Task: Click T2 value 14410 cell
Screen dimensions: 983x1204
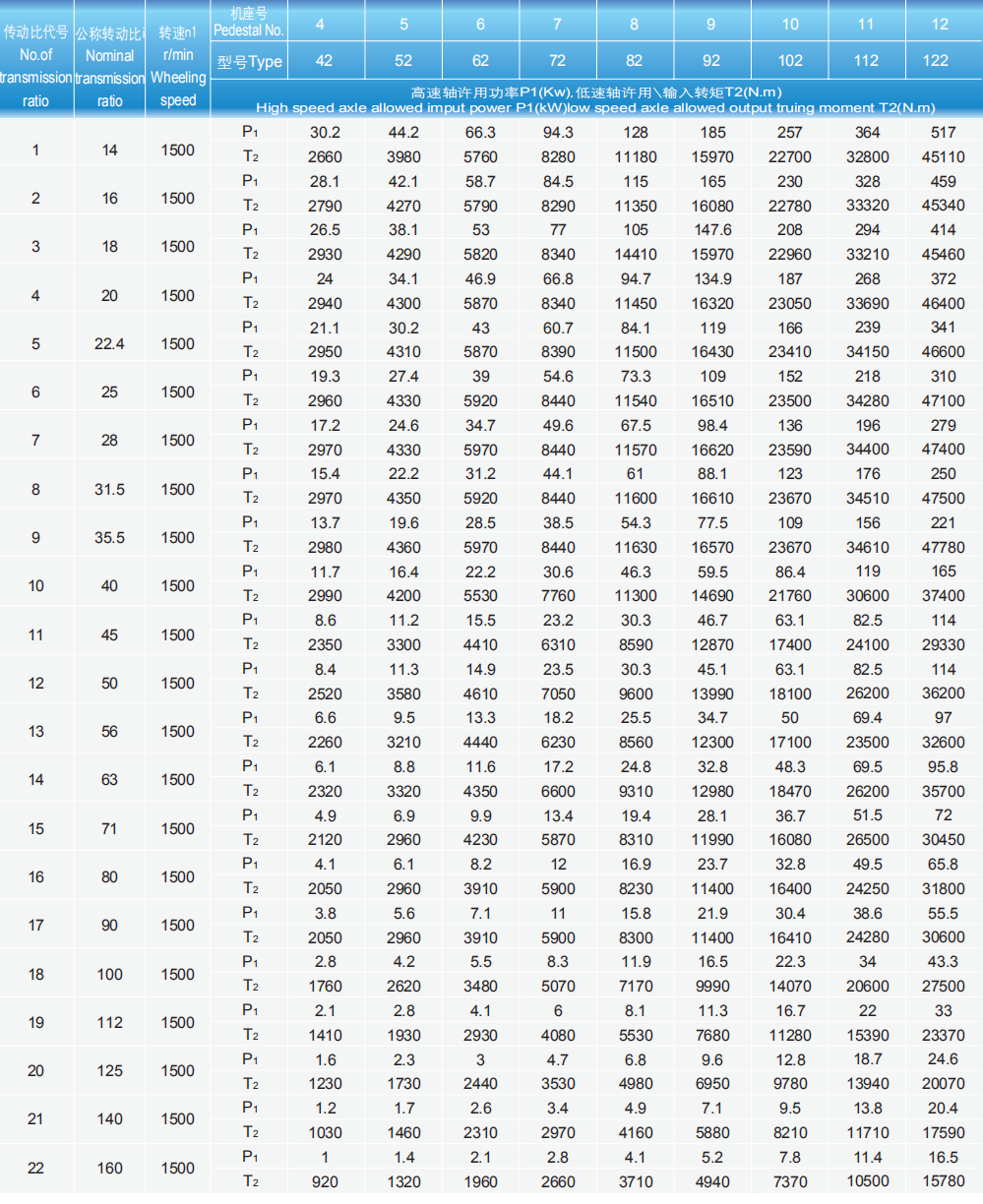Action: (x=635, y=255)
